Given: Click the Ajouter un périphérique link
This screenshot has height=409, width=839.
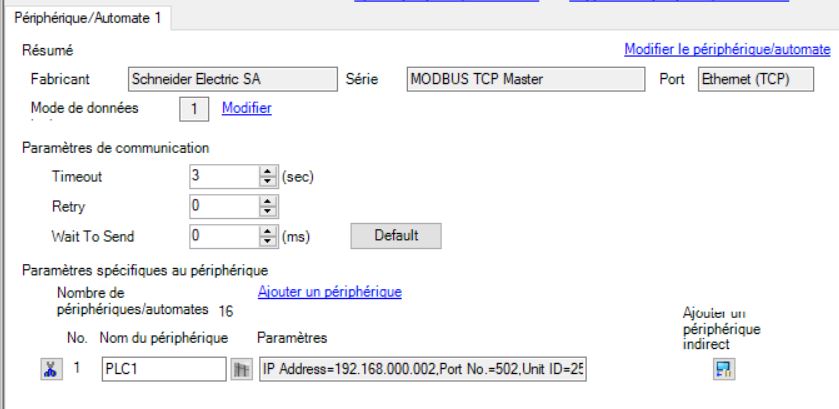Looking at the screenshot, I should click(329, 292).
